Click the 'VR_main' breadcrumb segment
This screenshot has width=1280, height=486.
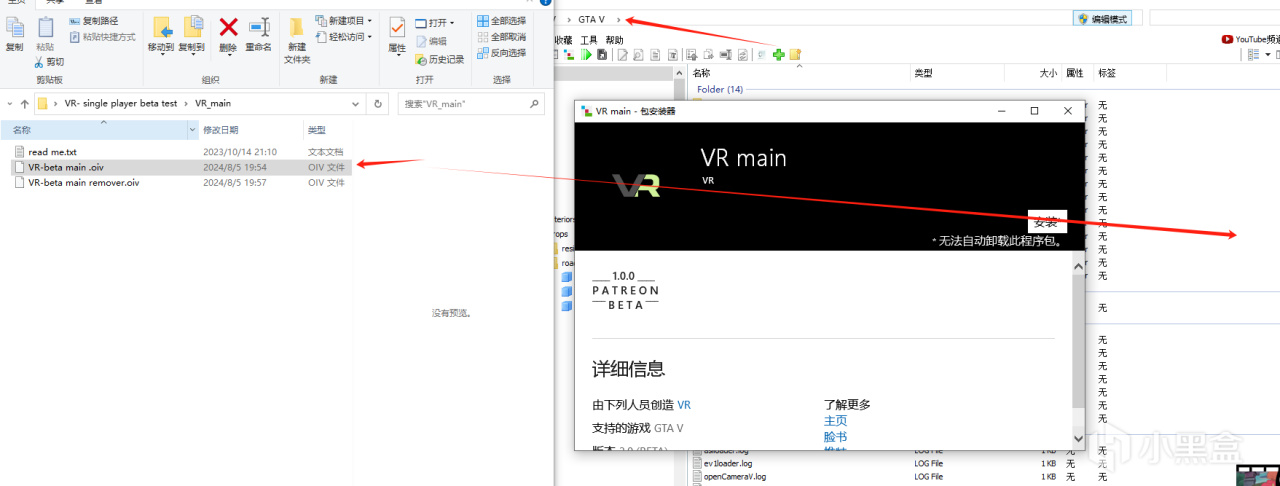coord(213,104)
